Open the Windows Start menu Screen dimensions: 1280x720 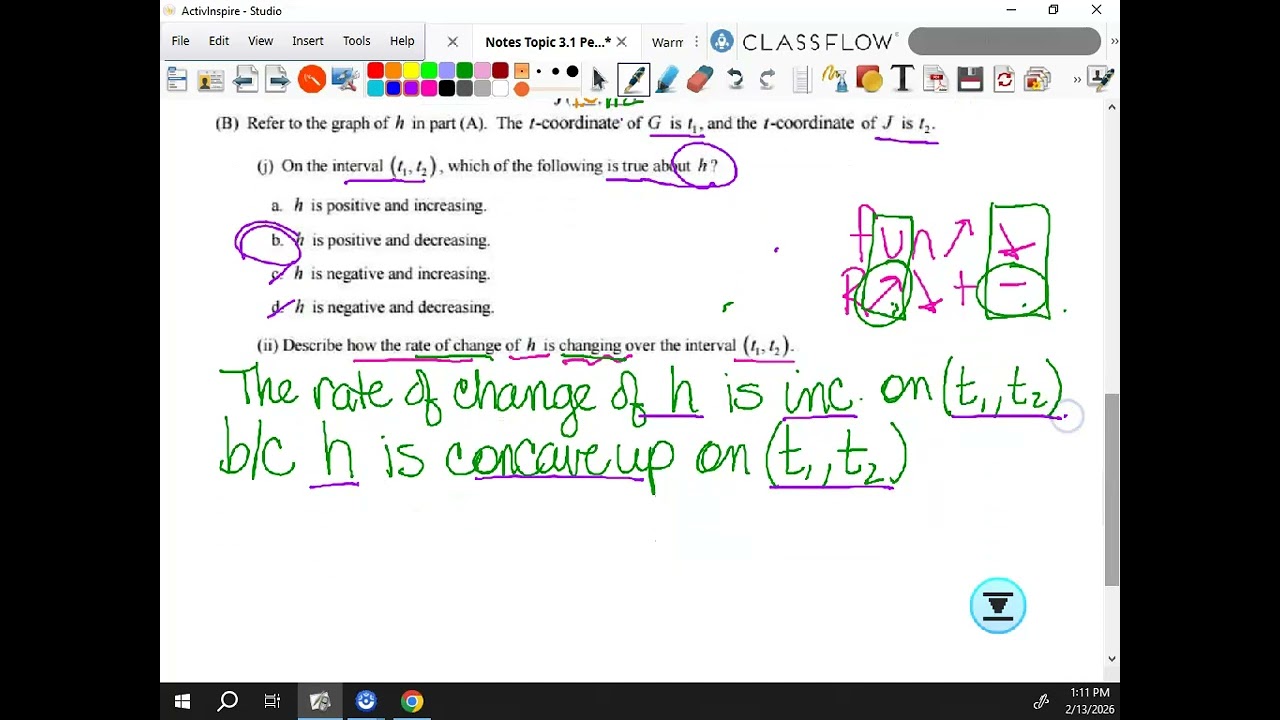(x=182, y=701)
